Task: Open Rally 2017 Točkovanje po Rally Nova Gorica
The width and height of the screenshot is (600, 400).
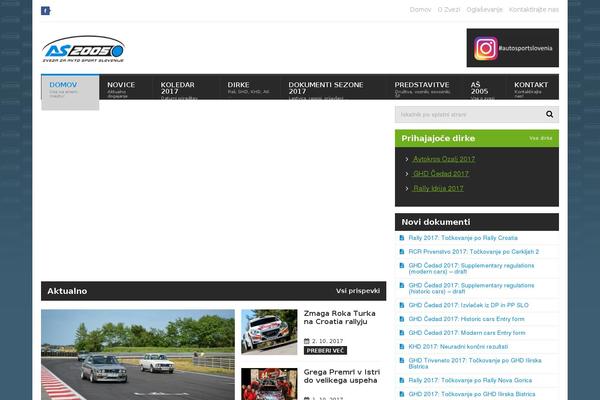Action: click(470, 380)
